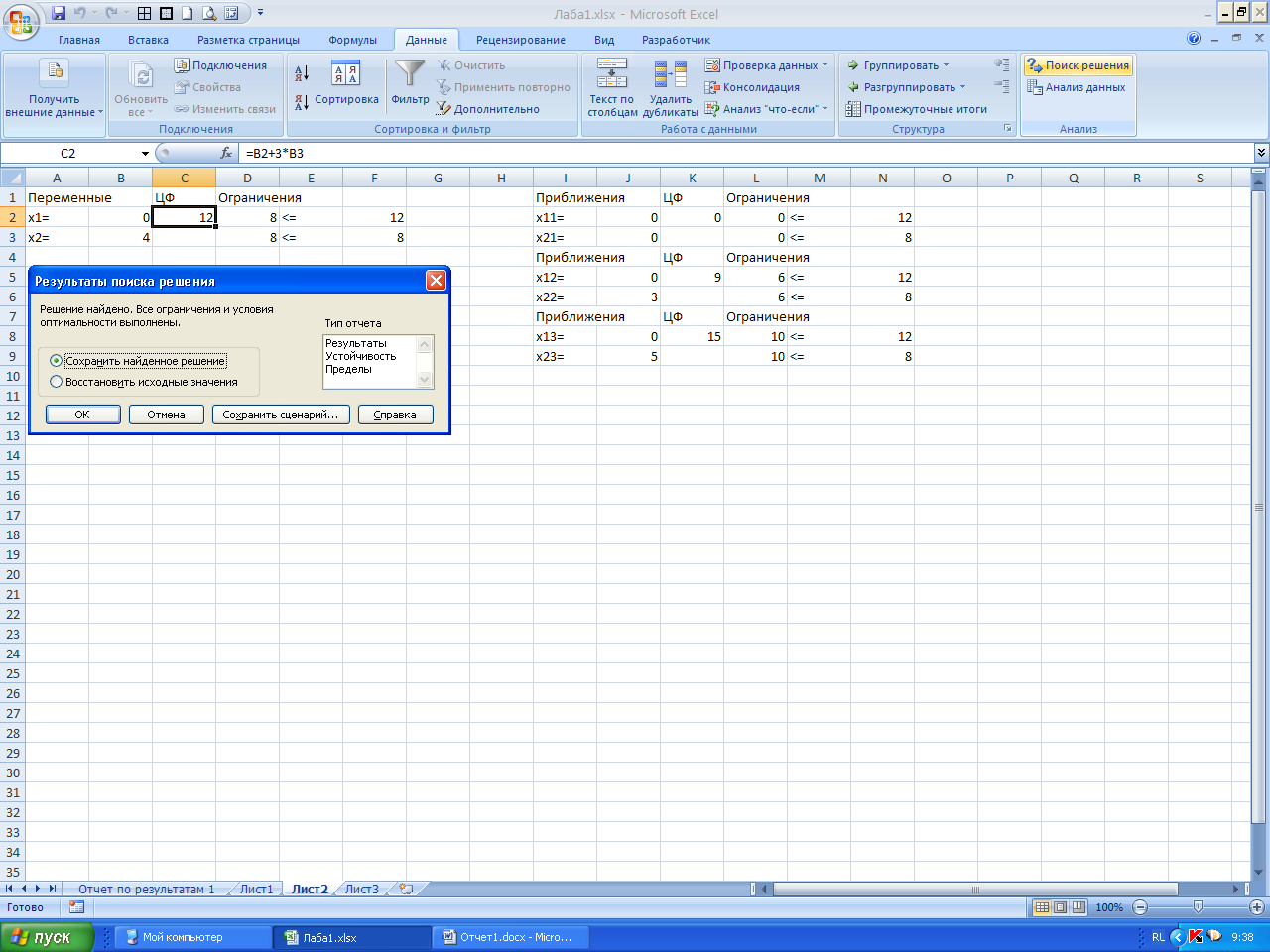
Task: Open Отчет по результатам 1 sheet tab
Action: click(x=146, y=889)
